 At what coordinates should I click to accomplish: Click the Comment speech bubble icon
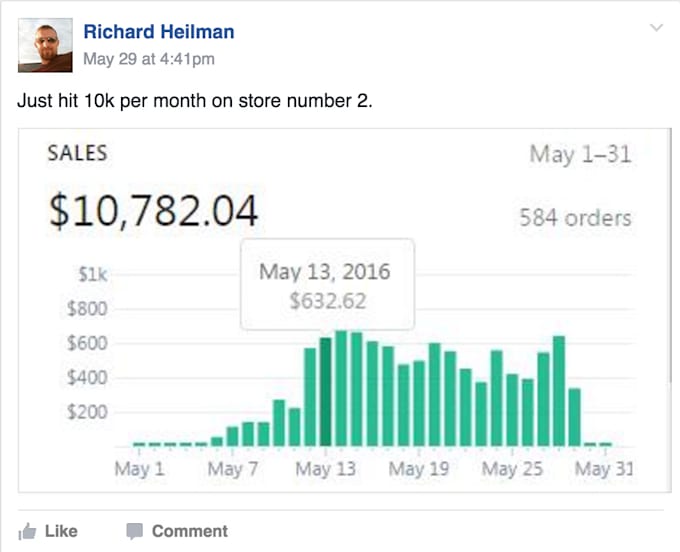pos(134,532)
